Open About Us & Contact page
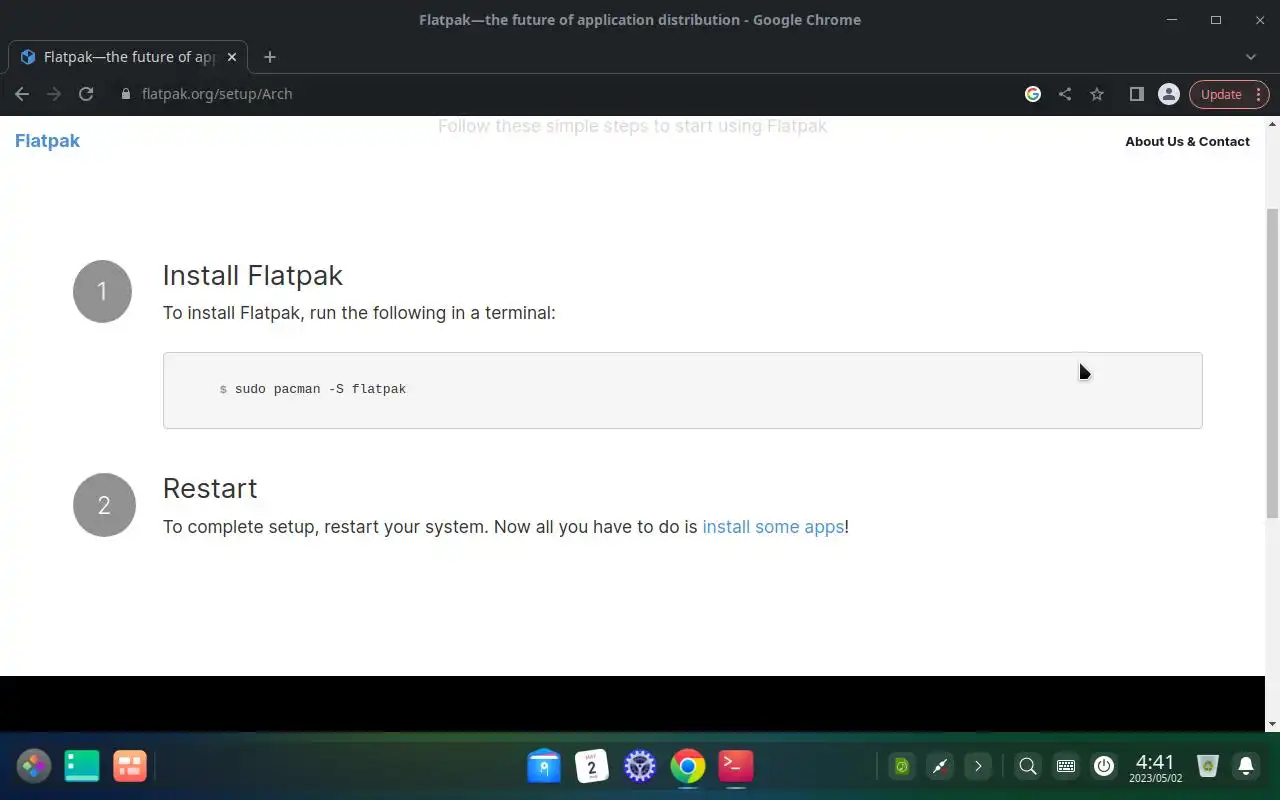The height and width of the screenshot is (800, 1280). 1187,141
